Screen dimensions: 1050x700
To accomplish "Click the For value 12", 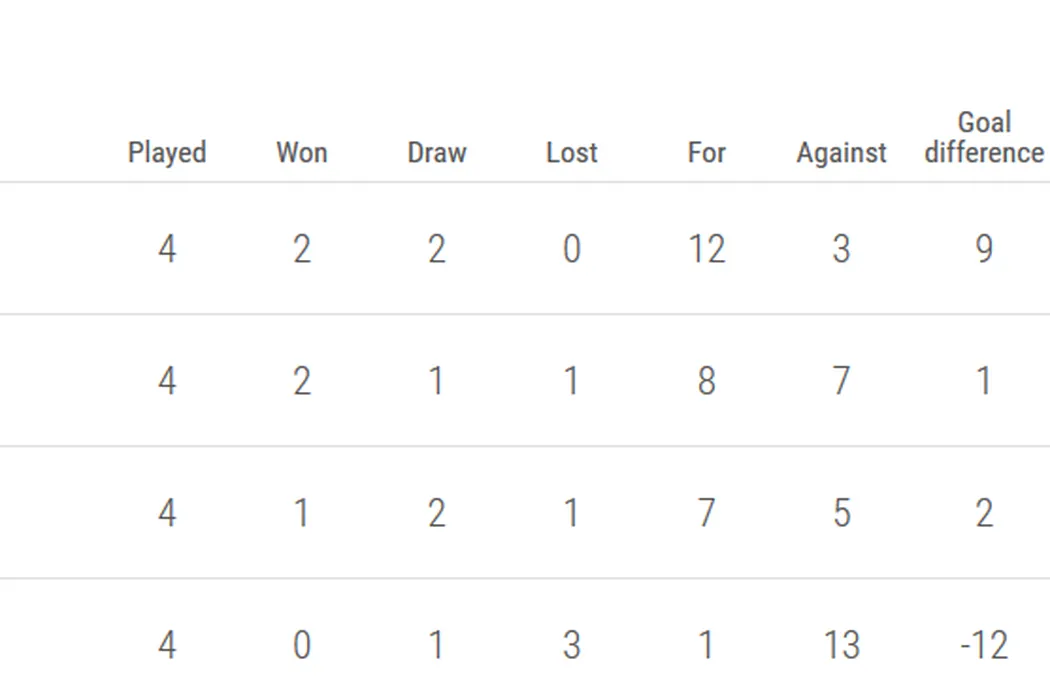I will (706, 249).
